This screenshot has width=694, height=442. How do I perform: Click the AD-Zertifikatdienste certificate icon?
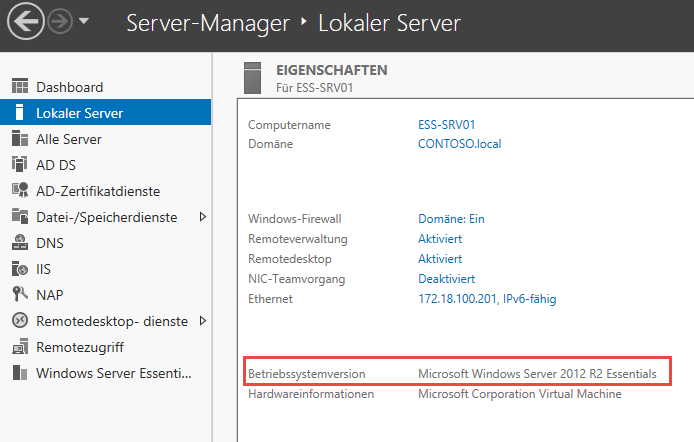[20, 190]
